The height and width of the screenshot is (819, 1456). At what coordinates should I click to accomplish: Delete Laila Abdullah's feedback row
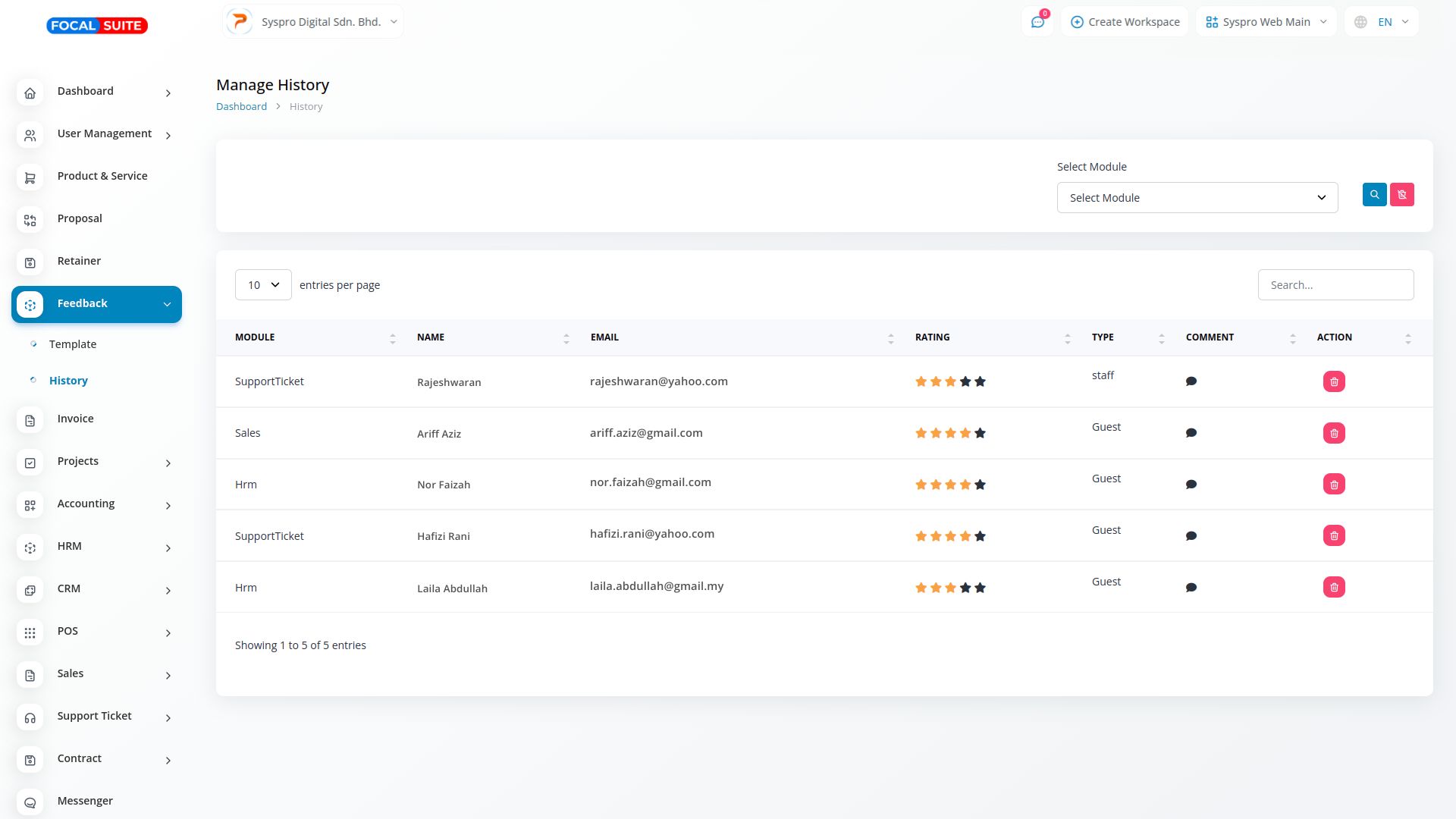tap(1333, 588)
